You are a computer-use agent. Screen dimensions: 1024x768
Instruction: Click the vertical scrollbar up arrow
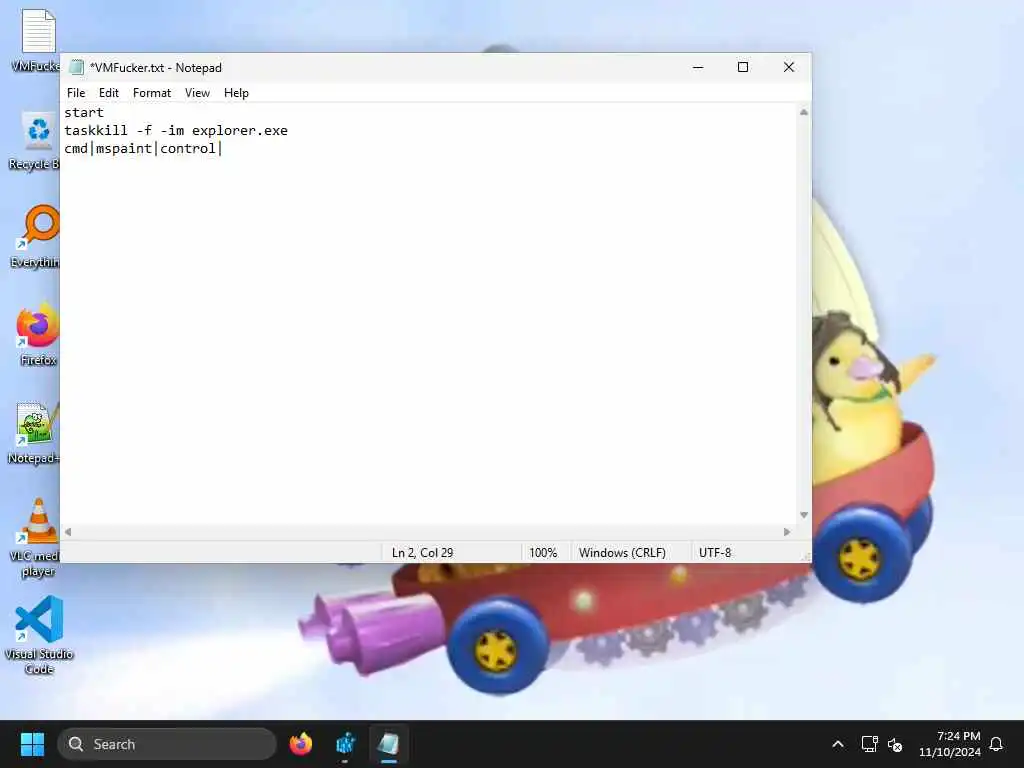(804, 112)
